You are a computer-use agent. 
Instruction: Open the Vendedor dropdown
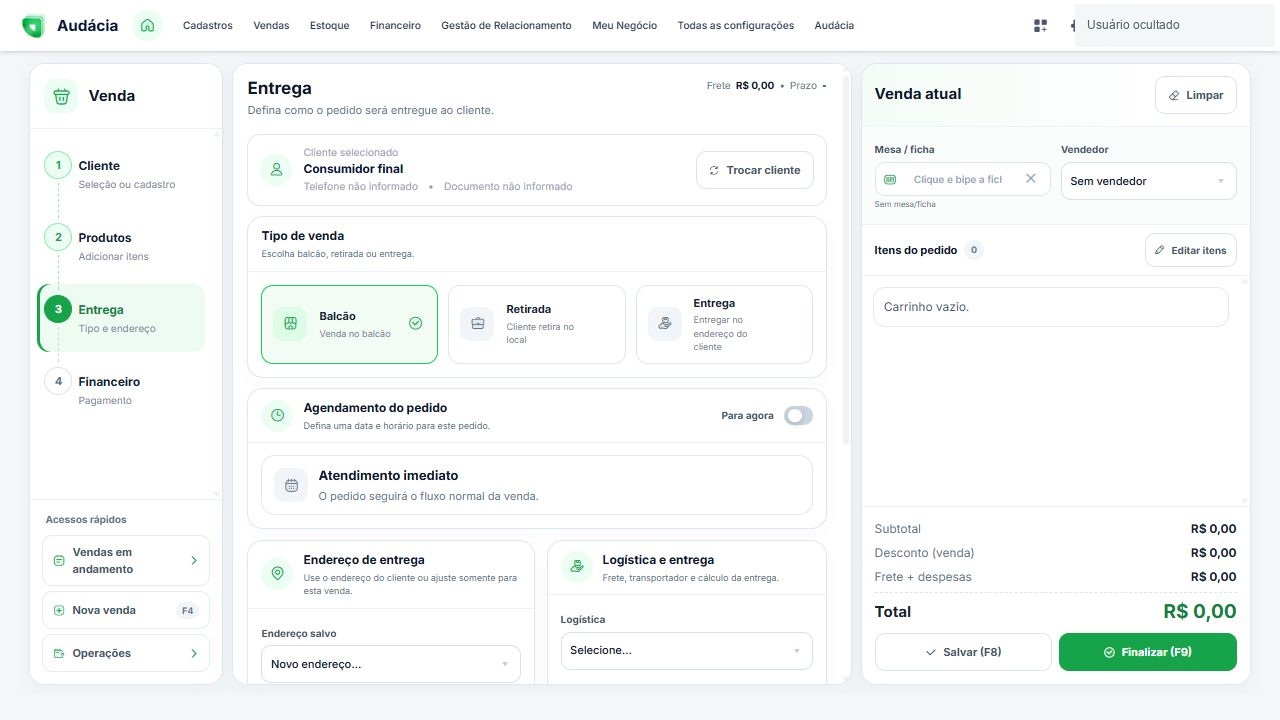tap(1148, 181)
